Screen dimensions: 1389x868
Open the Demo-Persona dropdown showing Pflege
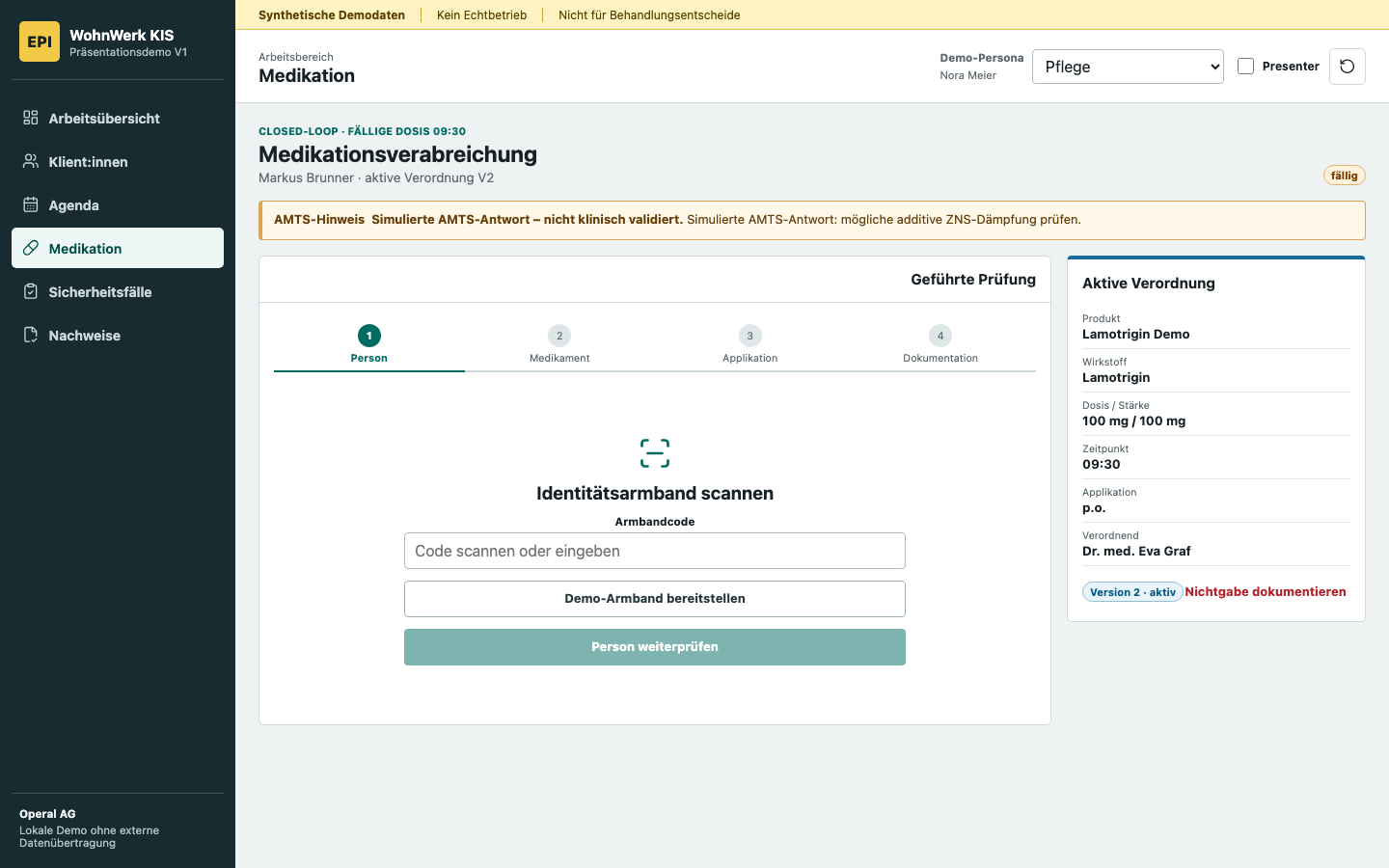(x=1128, y=67)
